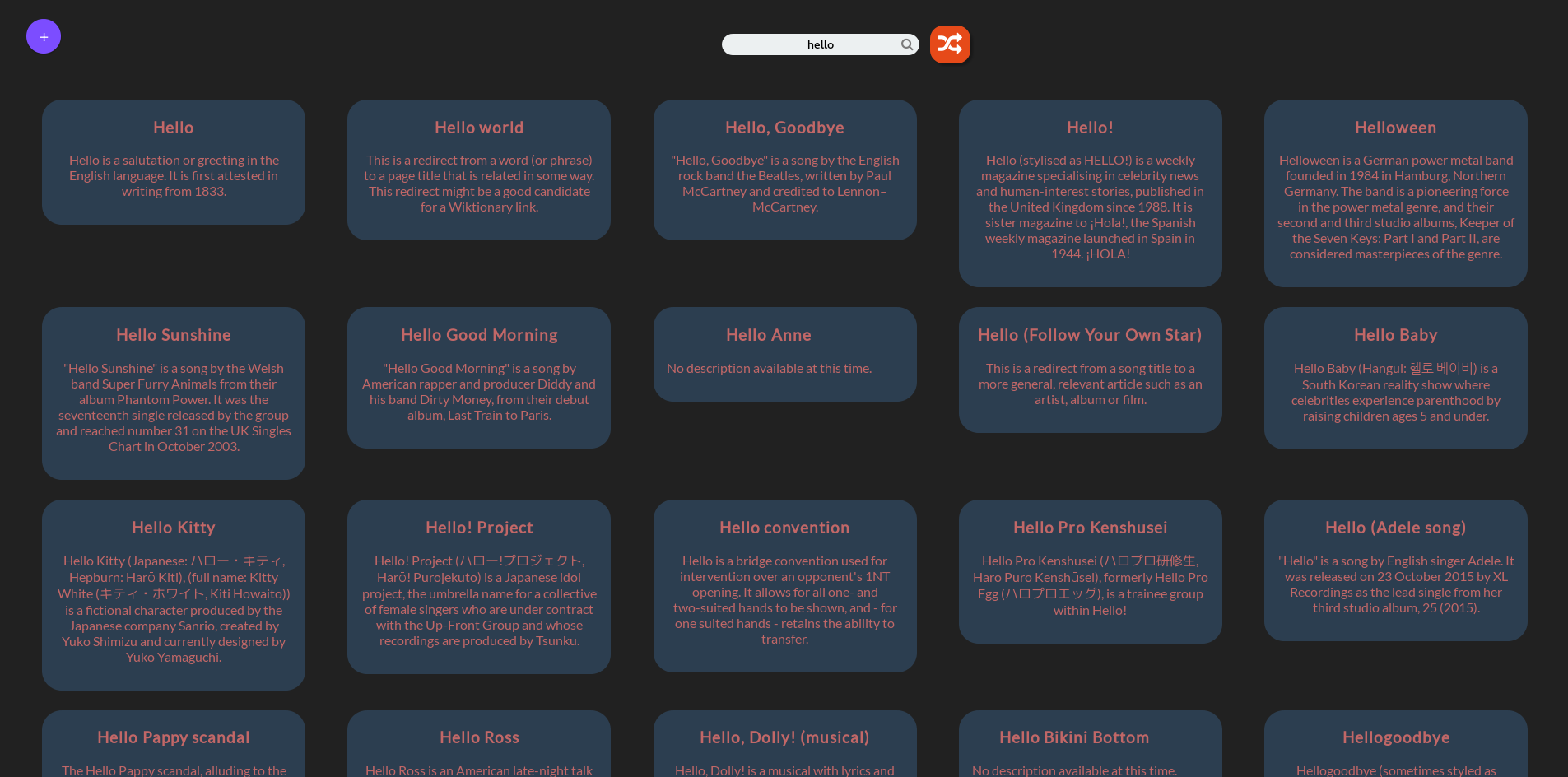This screenshot has width=1568, height=777.
Task: Open the "Hello Ross" card title
Action: pos(479,737)
